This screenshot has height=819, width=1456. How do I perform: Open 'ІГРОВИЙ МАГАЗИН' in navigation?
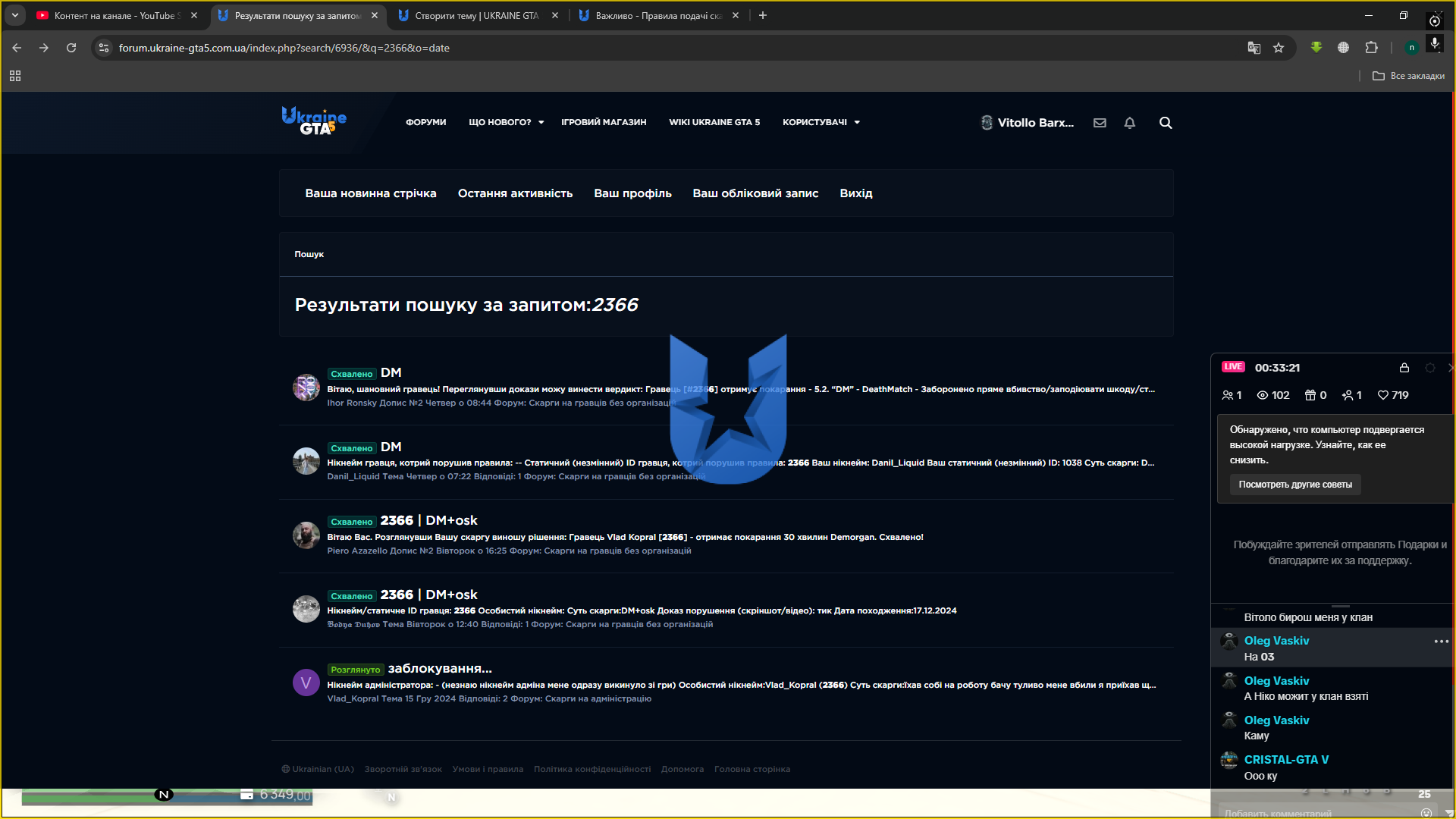tap(604, 122)
